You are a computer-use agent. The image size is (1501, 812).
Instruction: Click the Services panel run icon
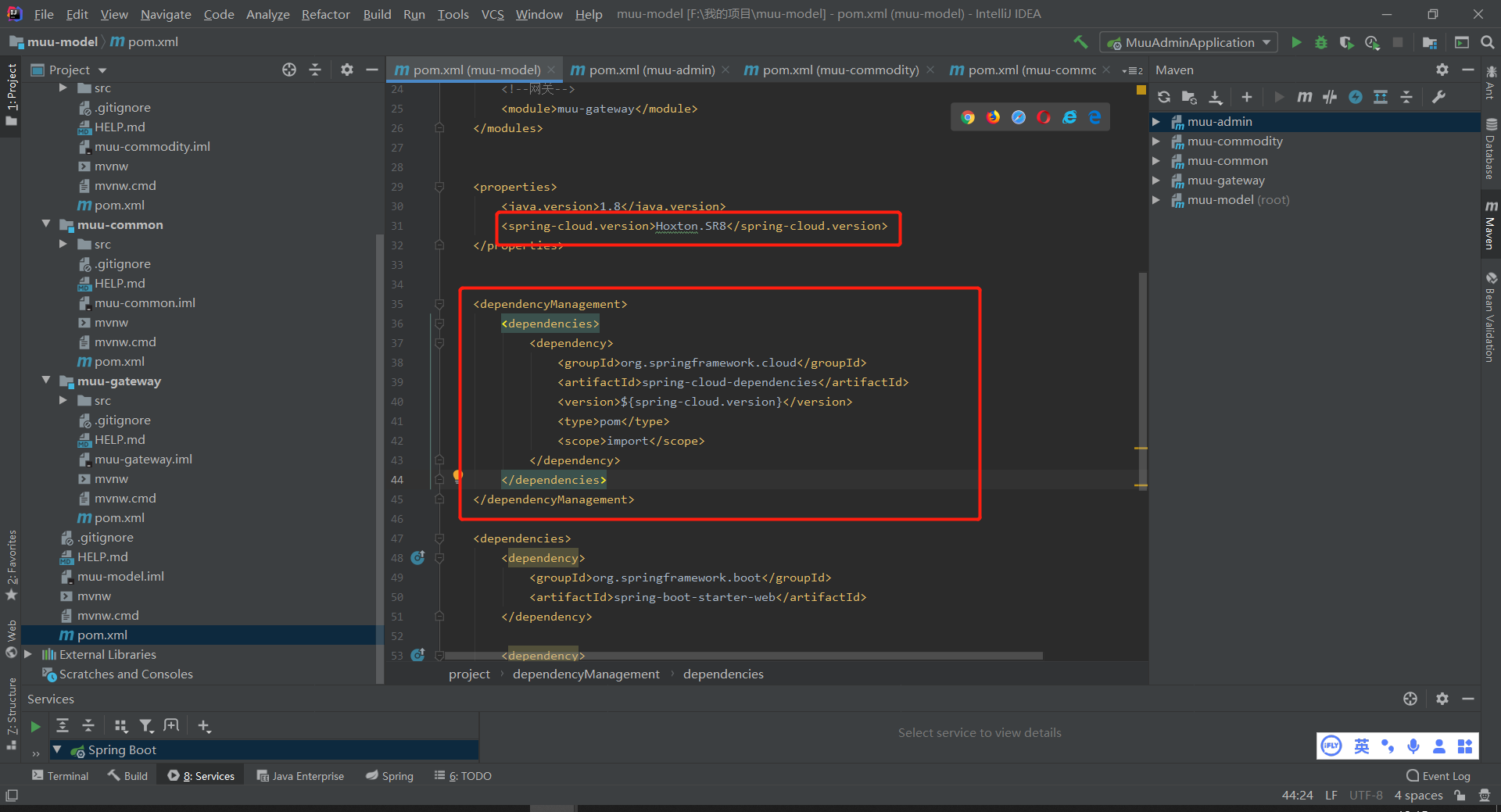tap(35, 726)
